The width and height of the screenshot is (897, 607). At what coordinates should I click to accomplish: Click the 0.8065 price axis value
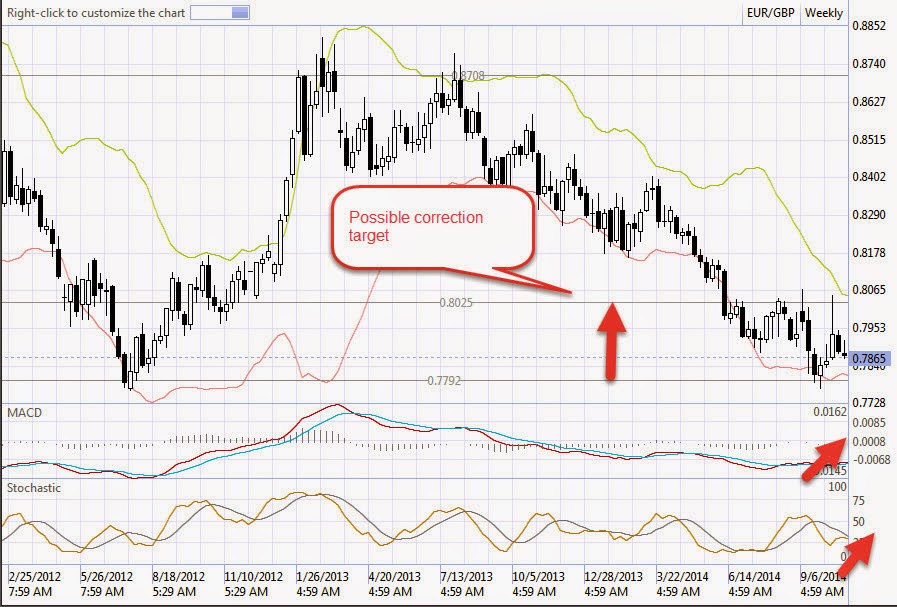(869, 289)
